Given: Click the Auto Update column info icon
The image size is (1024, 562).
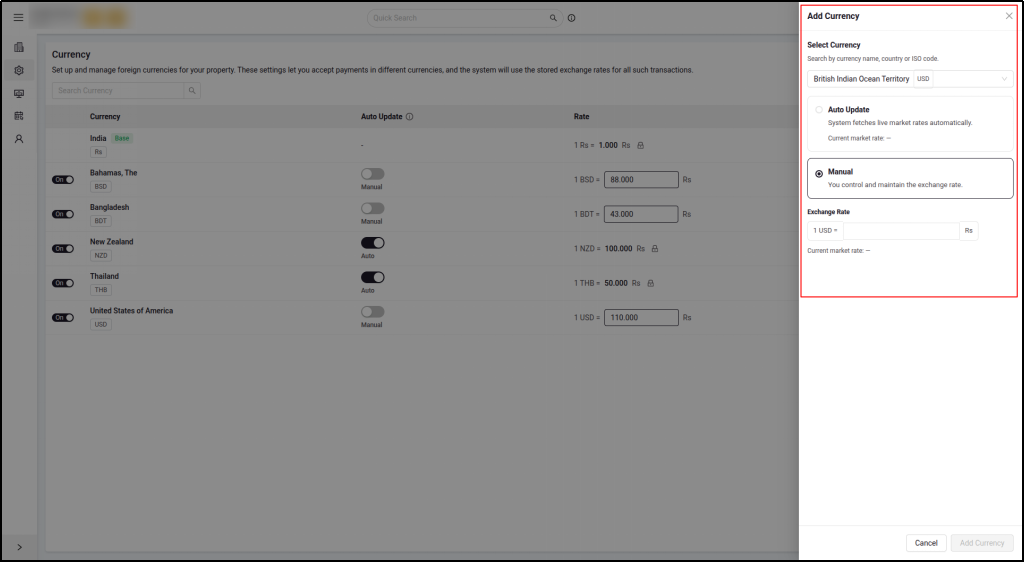Looking at the screenshot, I should [409, 117].
